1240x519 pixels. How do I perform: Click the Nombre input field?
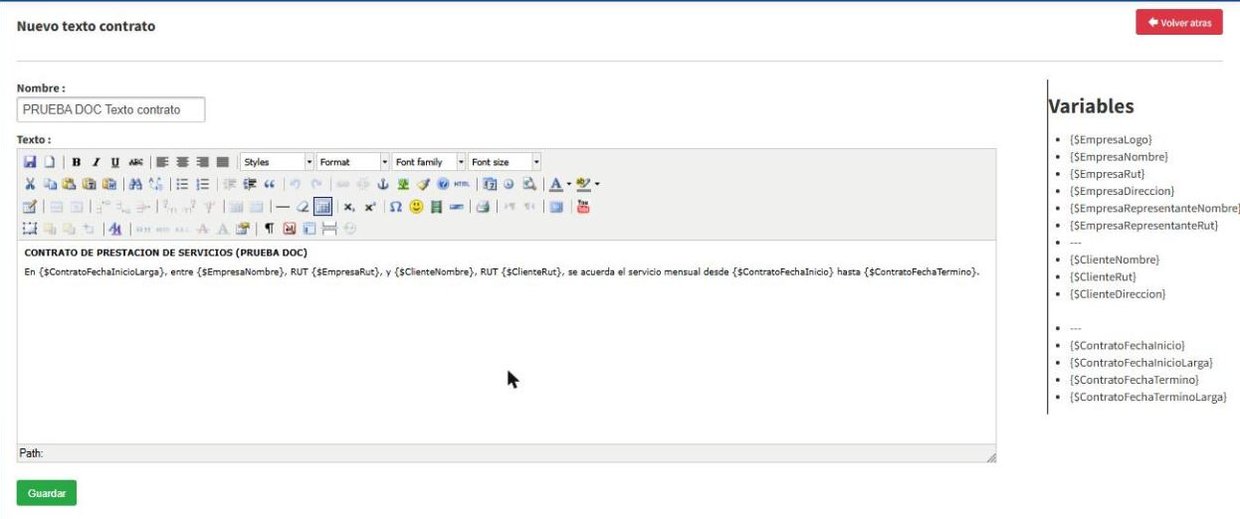click(x=111, y=109)
